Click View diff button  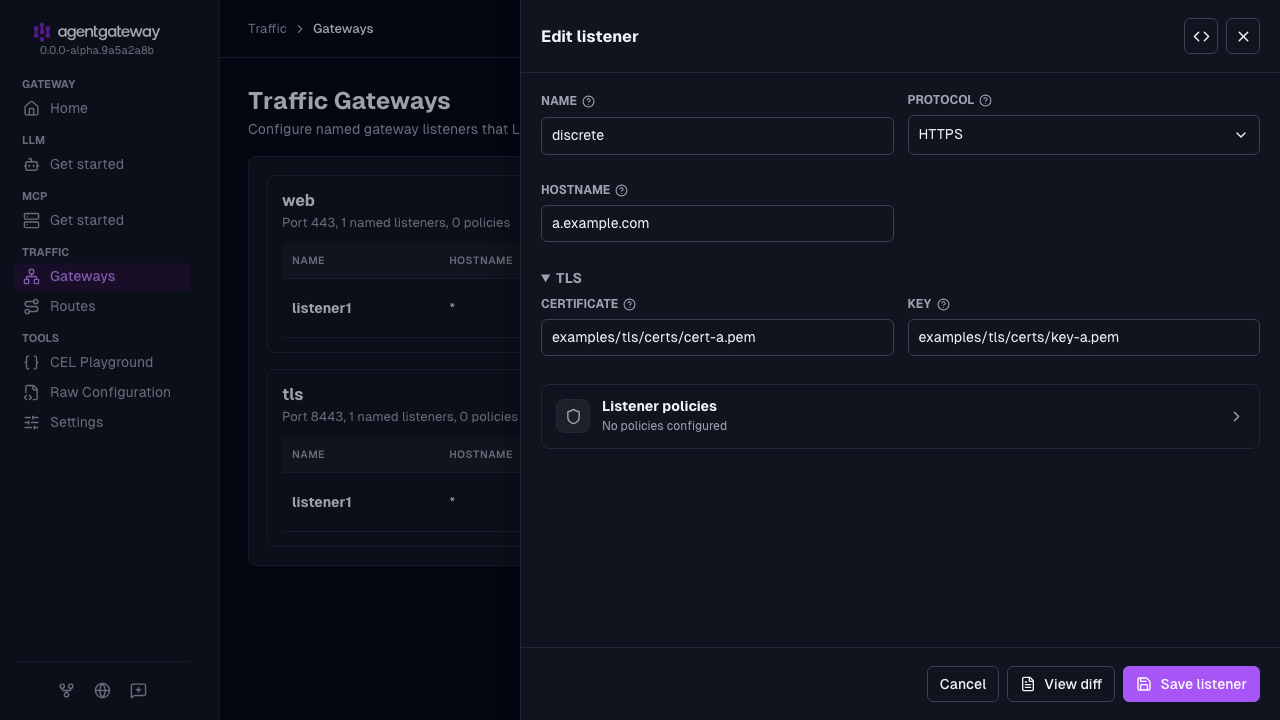(x=1061, y=684)
